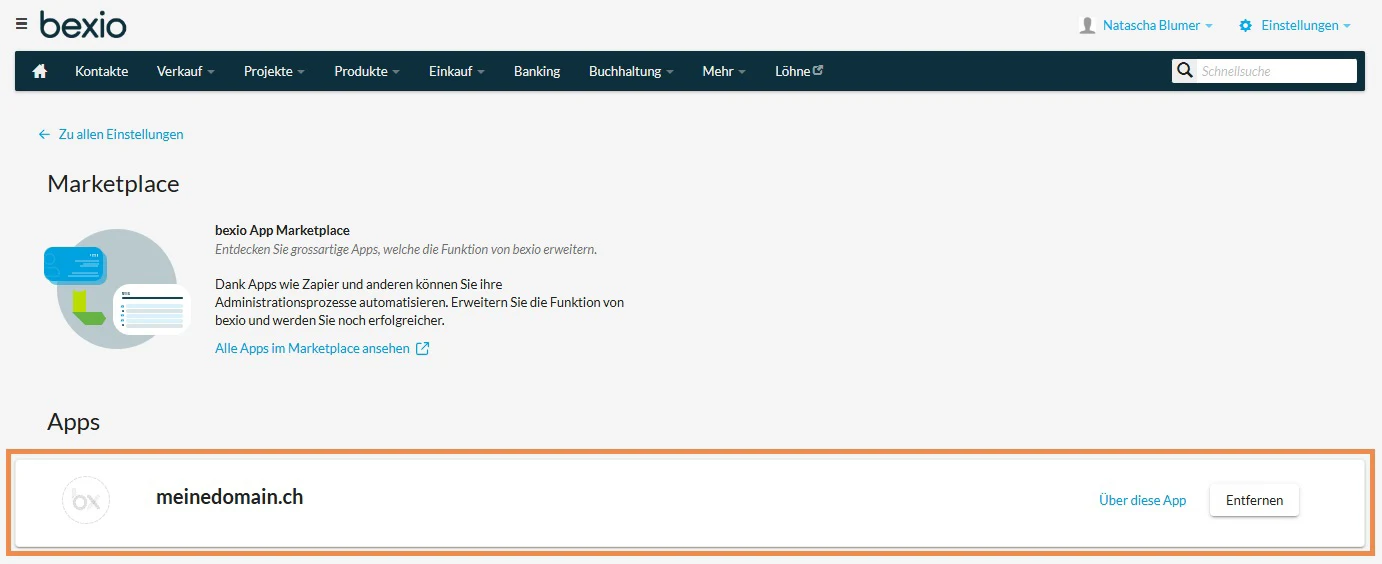Expand the Buchhaltung menu

point(631,71)
